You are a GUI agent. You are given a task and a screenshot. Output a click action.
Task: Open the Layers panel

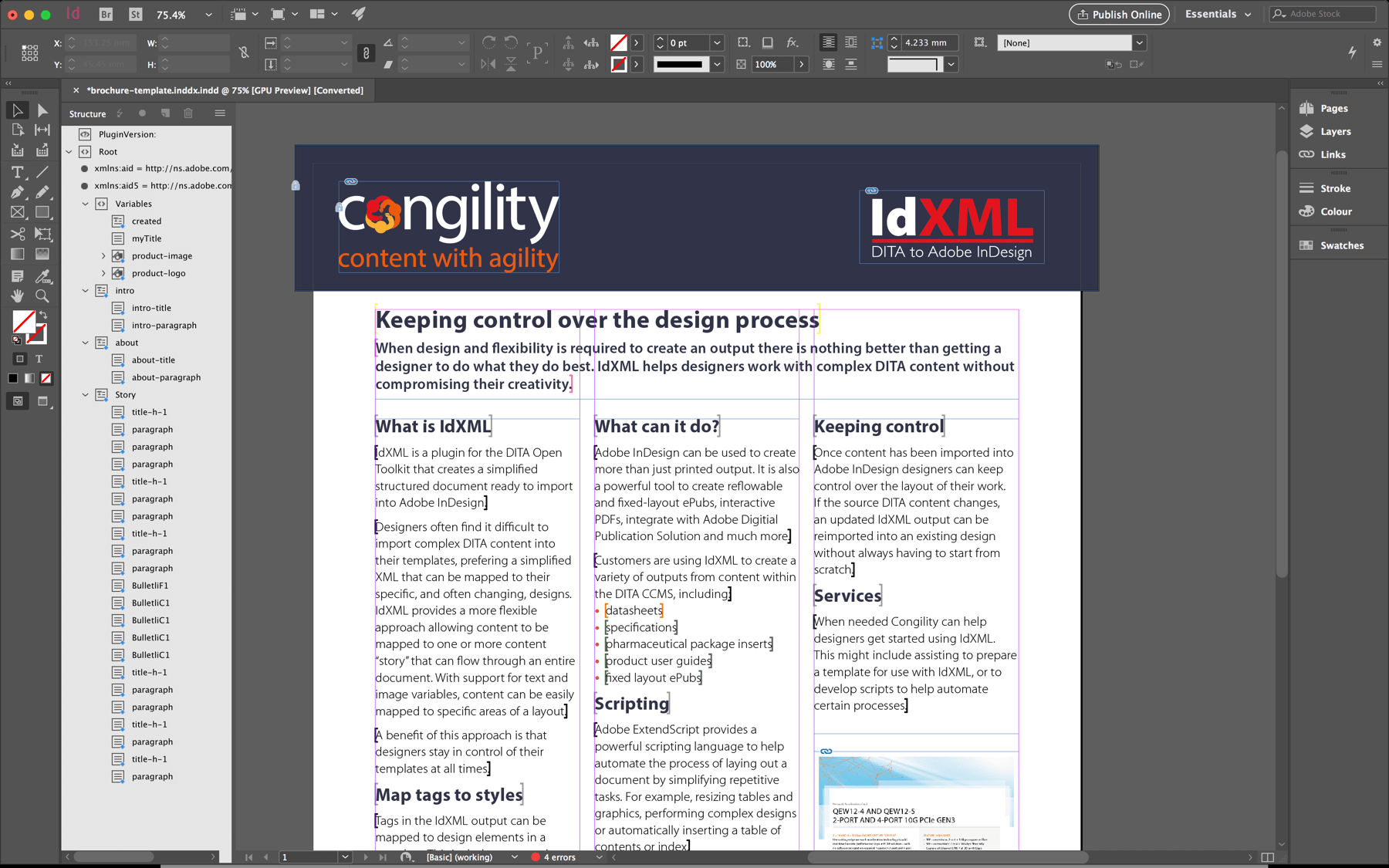1326,132
